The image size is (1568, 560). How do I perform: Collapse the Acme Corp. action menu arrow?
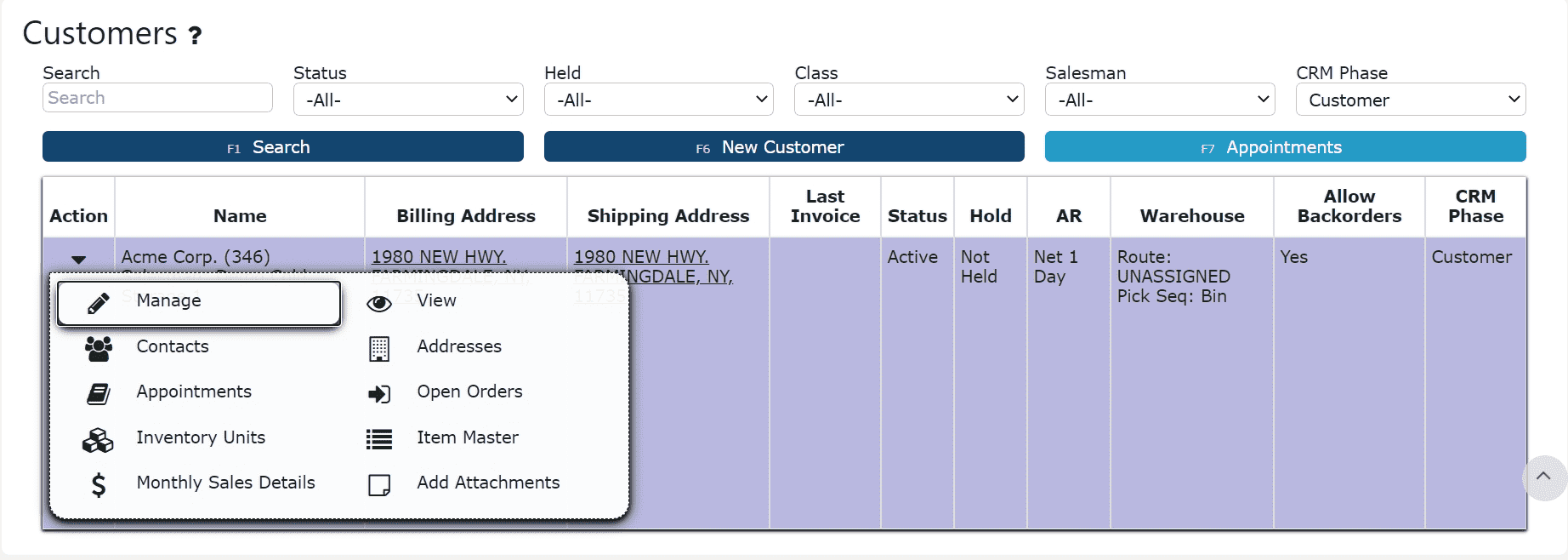point(79,259)
